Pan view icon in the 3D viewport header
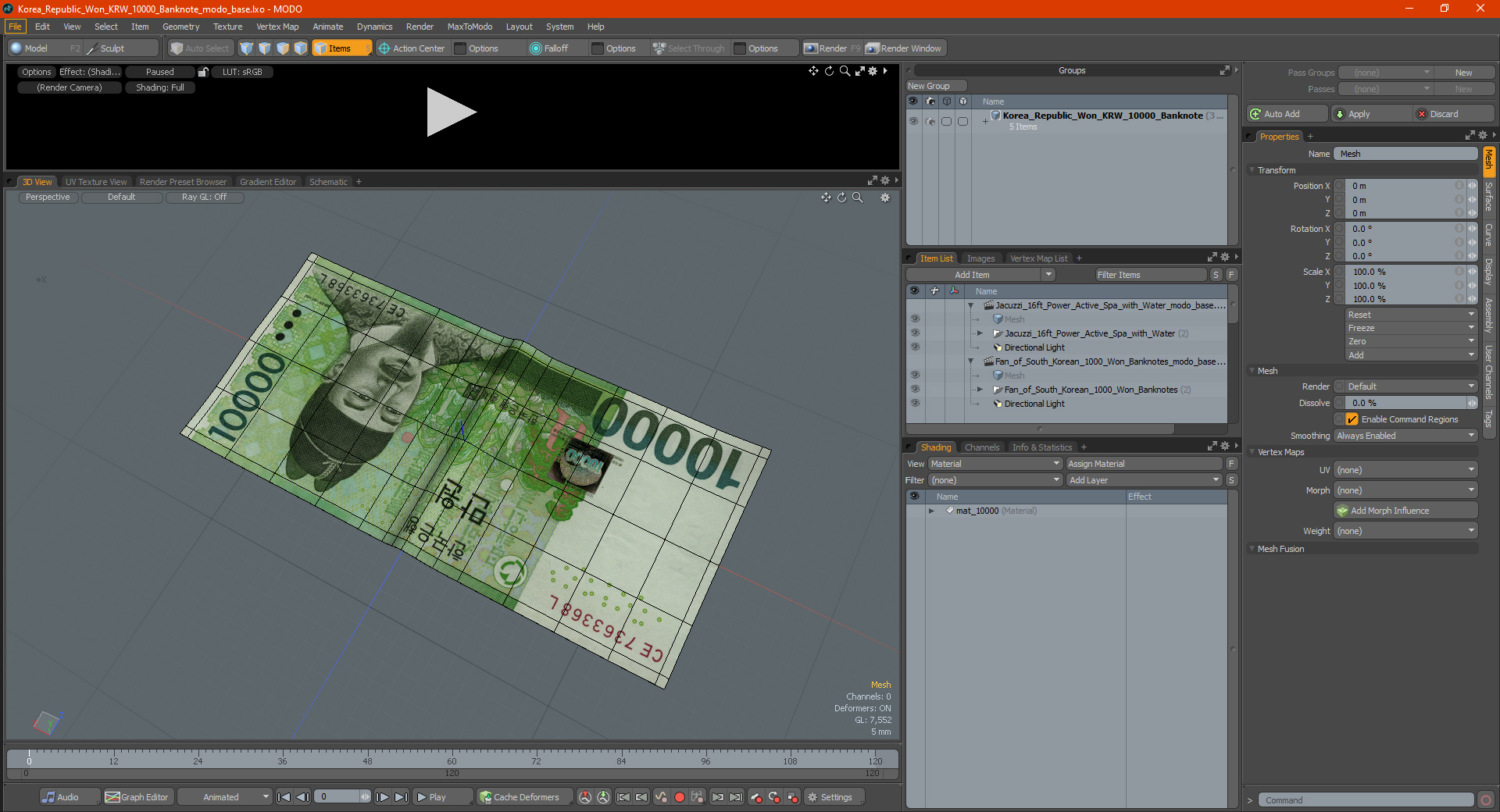The width and height of the screenshot is (1500, 812). [826, 198]
